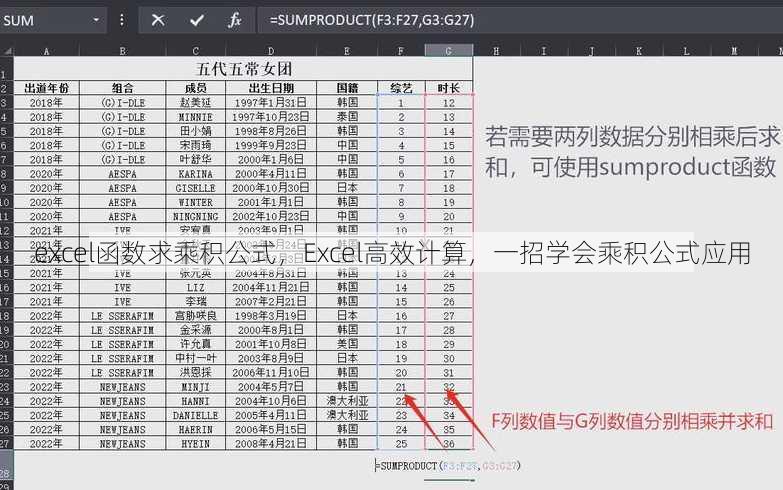783x490 pixels.
Task: Click the 出道年份 header cell
Action: coord(46,88)
